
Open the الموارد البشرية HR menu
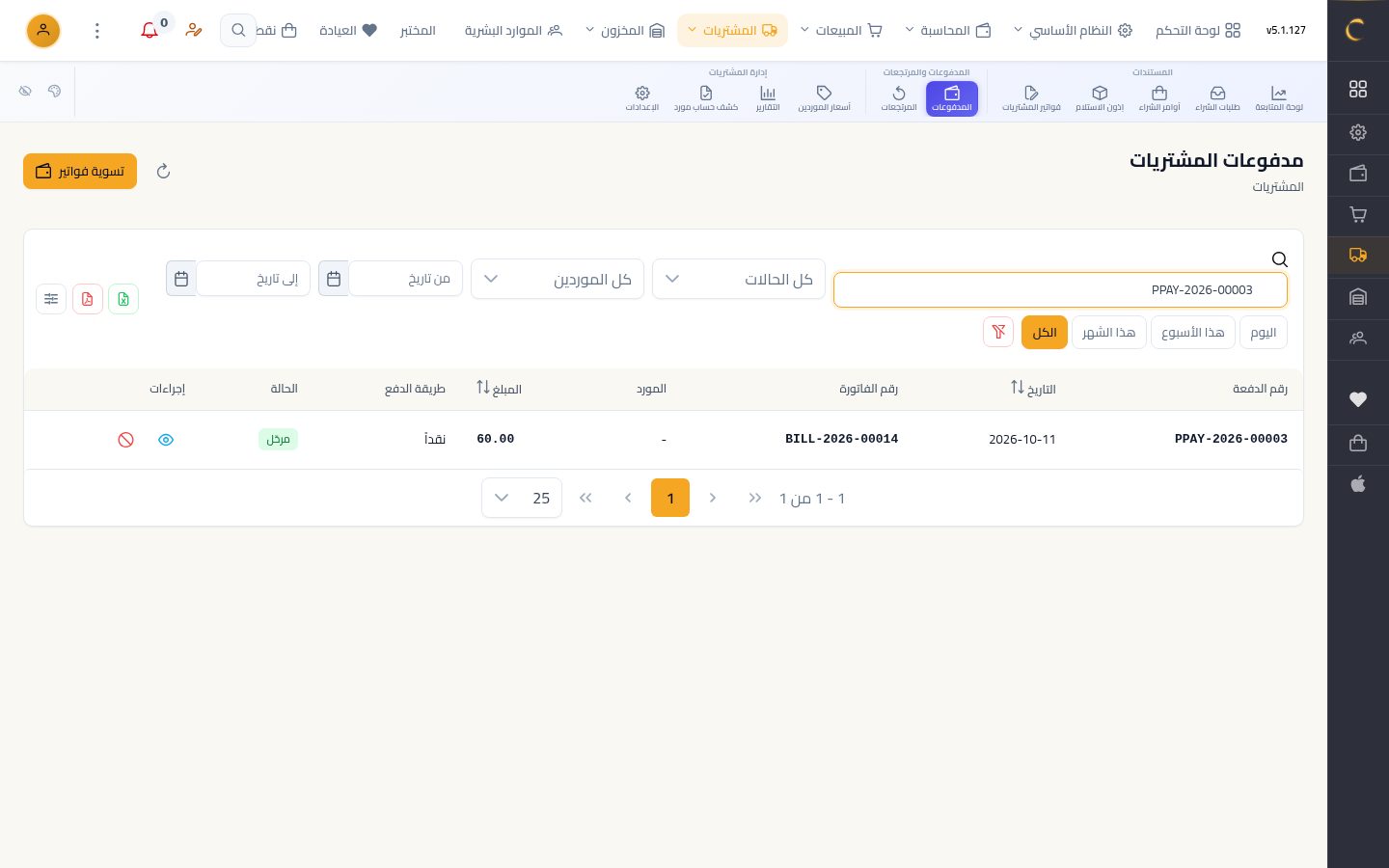513,31
